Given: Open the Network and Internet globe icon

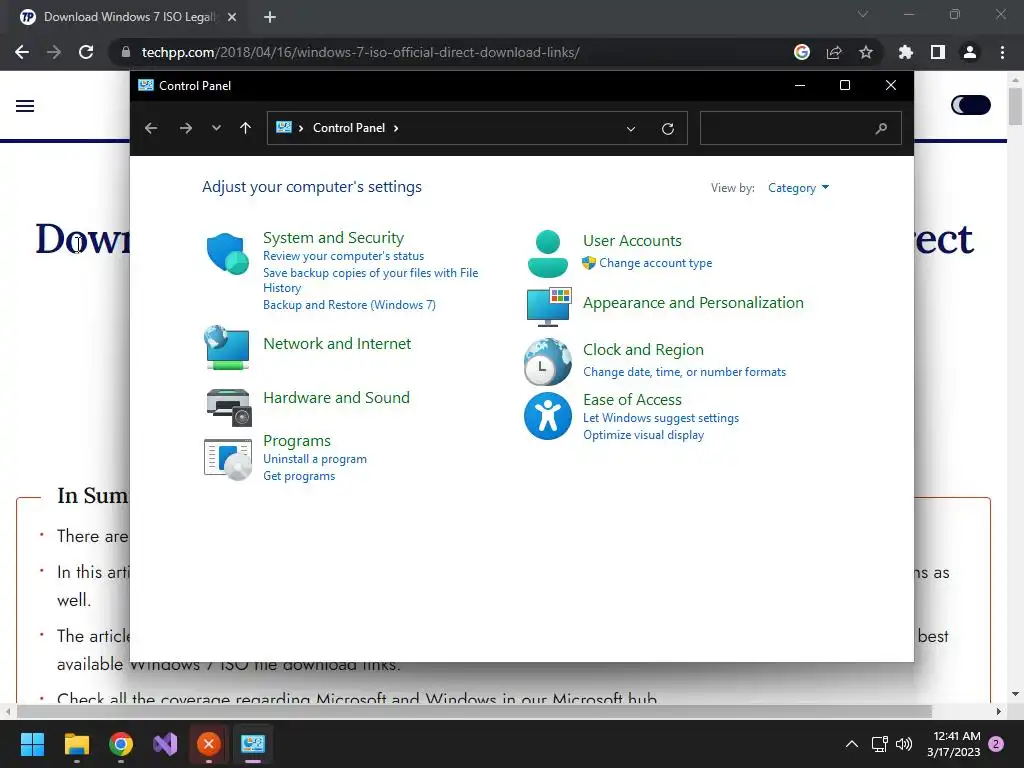Looking at the screenshot, I should pyautogui.click(x=227, y=347).
